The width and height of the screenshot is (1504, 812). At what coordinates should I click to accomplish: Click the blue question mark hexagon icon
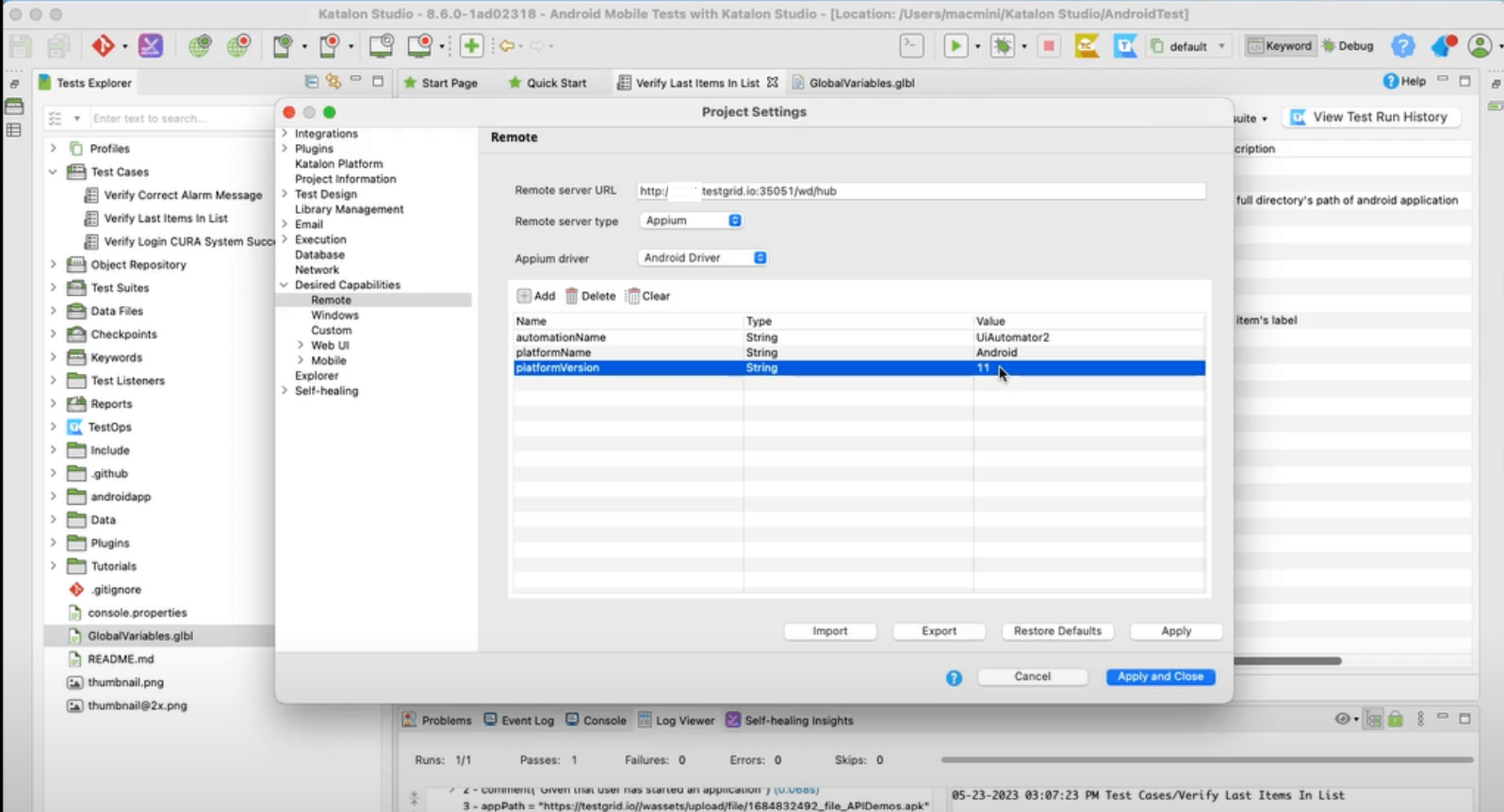click(x=1402, y=45)
